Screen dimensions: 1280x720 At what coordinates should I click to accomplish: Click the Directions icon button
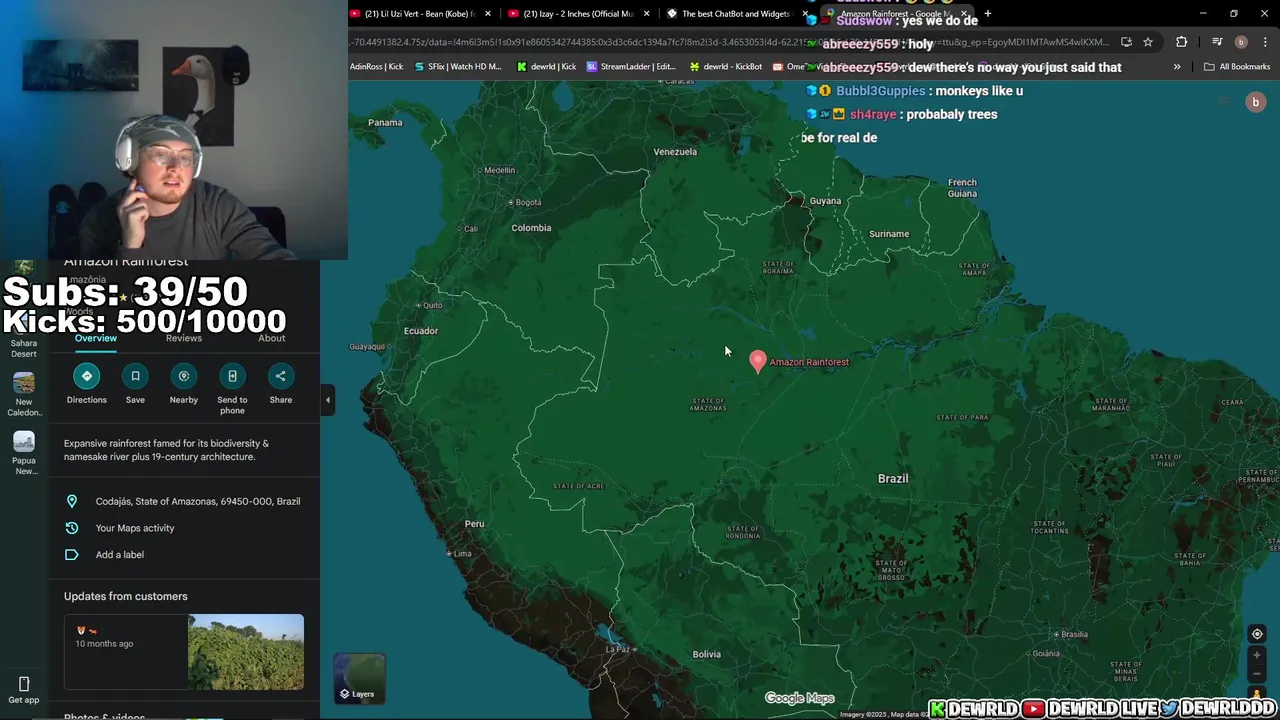(x=87, y=376)
